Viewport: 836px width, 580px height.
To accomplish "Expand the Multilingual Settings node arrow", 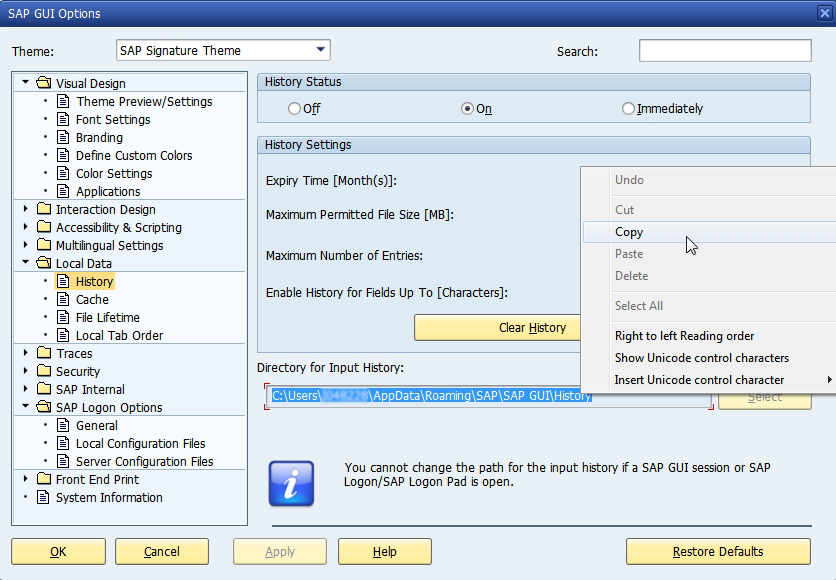I will [25, 245].
